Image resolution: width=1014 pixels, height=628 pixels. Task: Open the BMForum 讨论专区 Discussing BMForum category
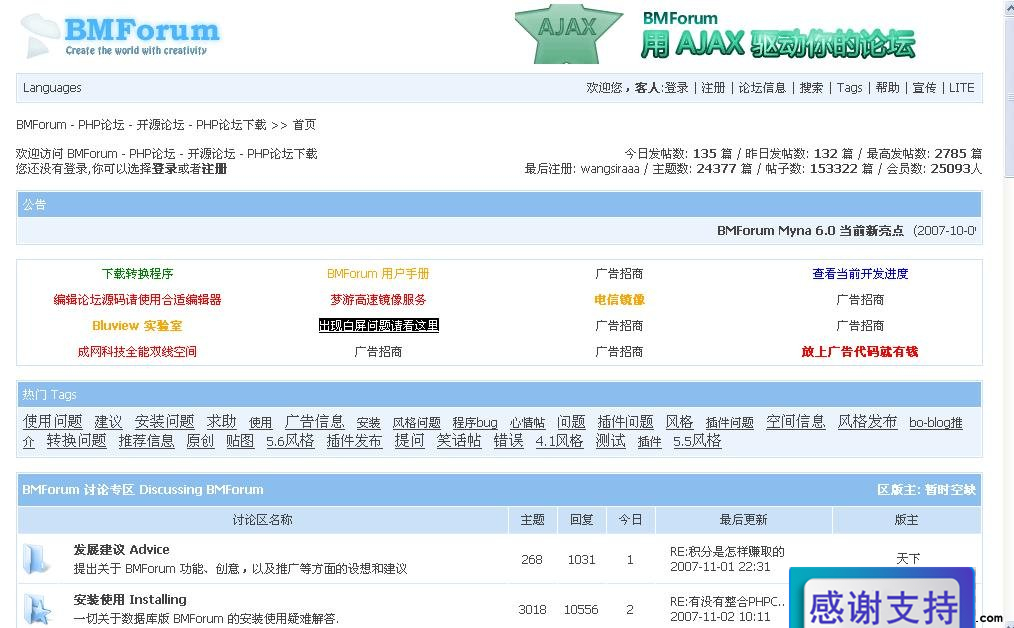pos(143,490)
